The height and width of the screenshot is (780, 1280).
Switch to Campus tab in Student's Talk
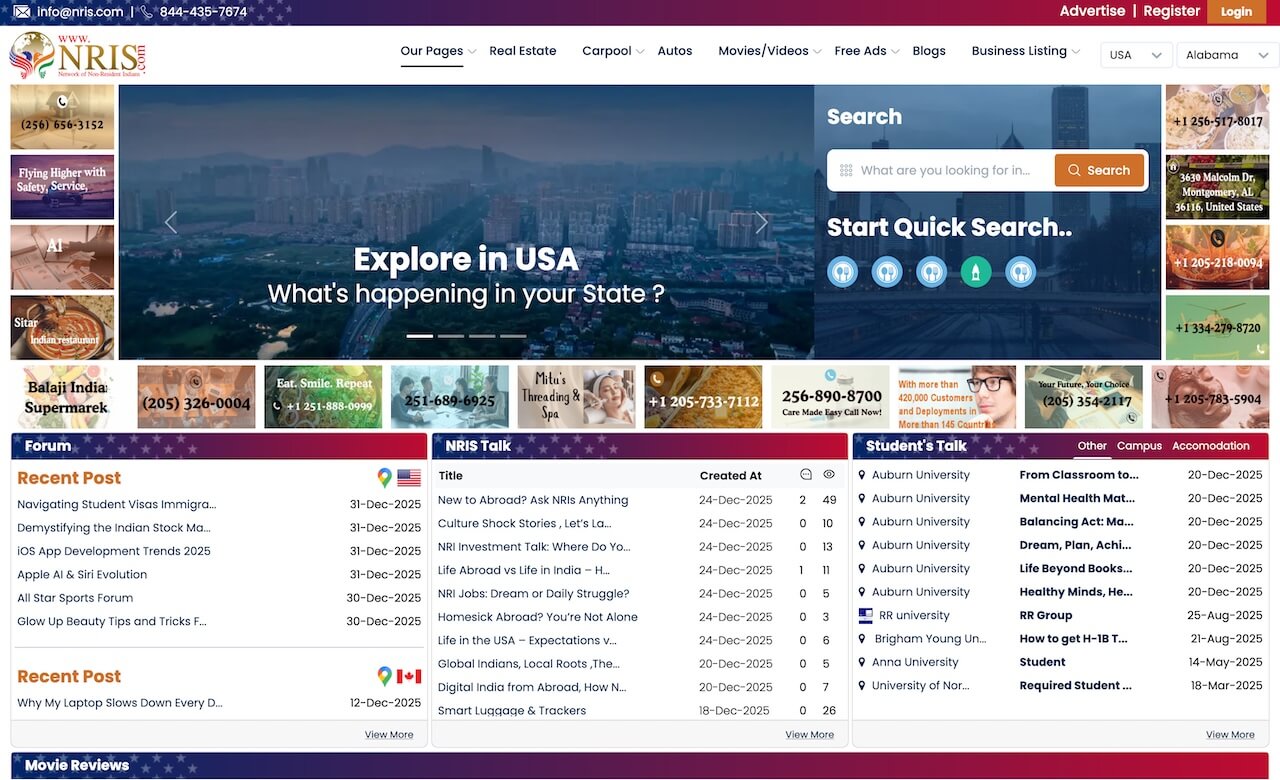click(x=1139, y=446)
